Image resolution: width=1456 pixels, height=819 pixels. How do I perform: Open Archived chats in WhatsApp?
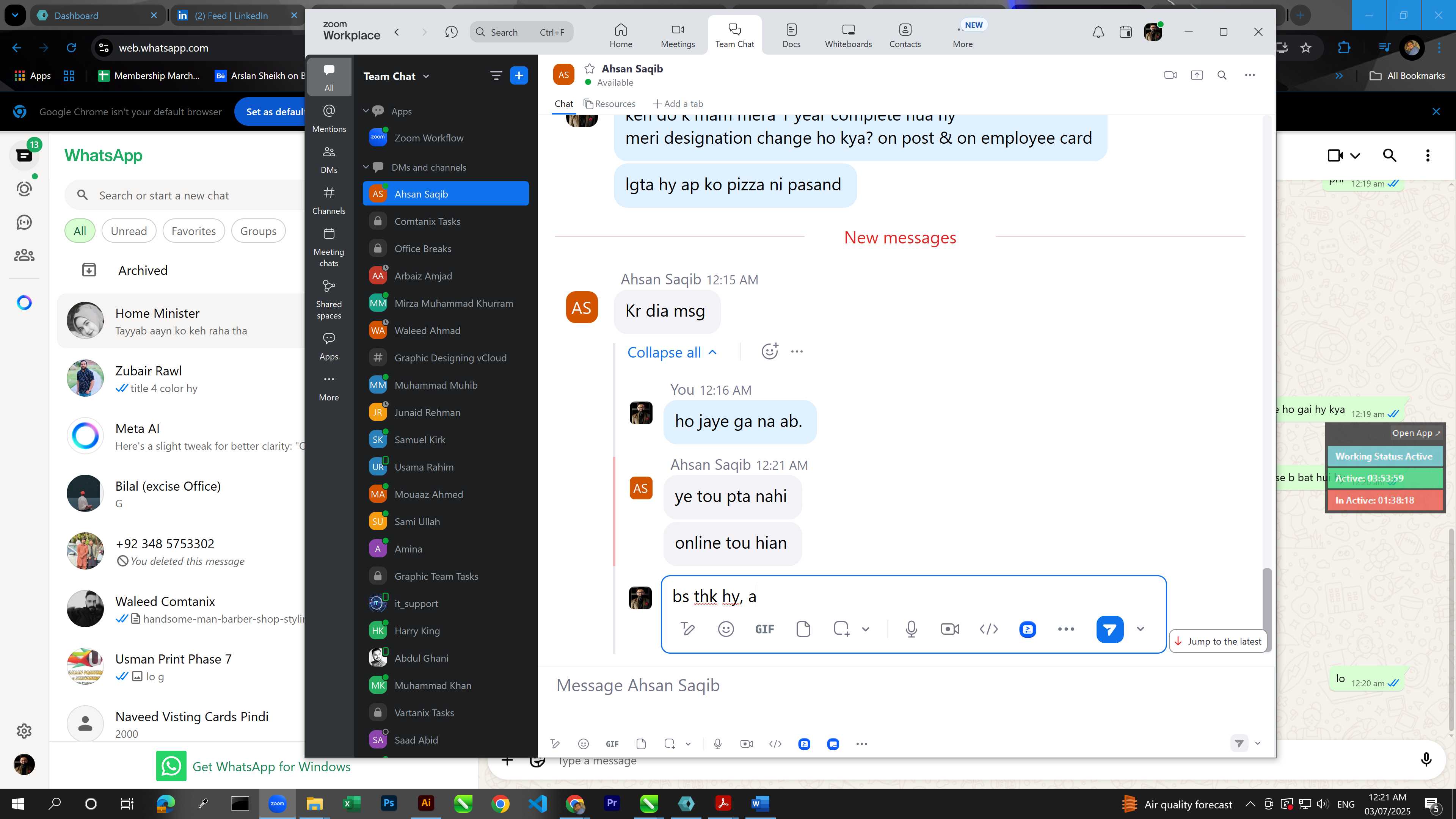pyautogui.click(x=143, y=270)
